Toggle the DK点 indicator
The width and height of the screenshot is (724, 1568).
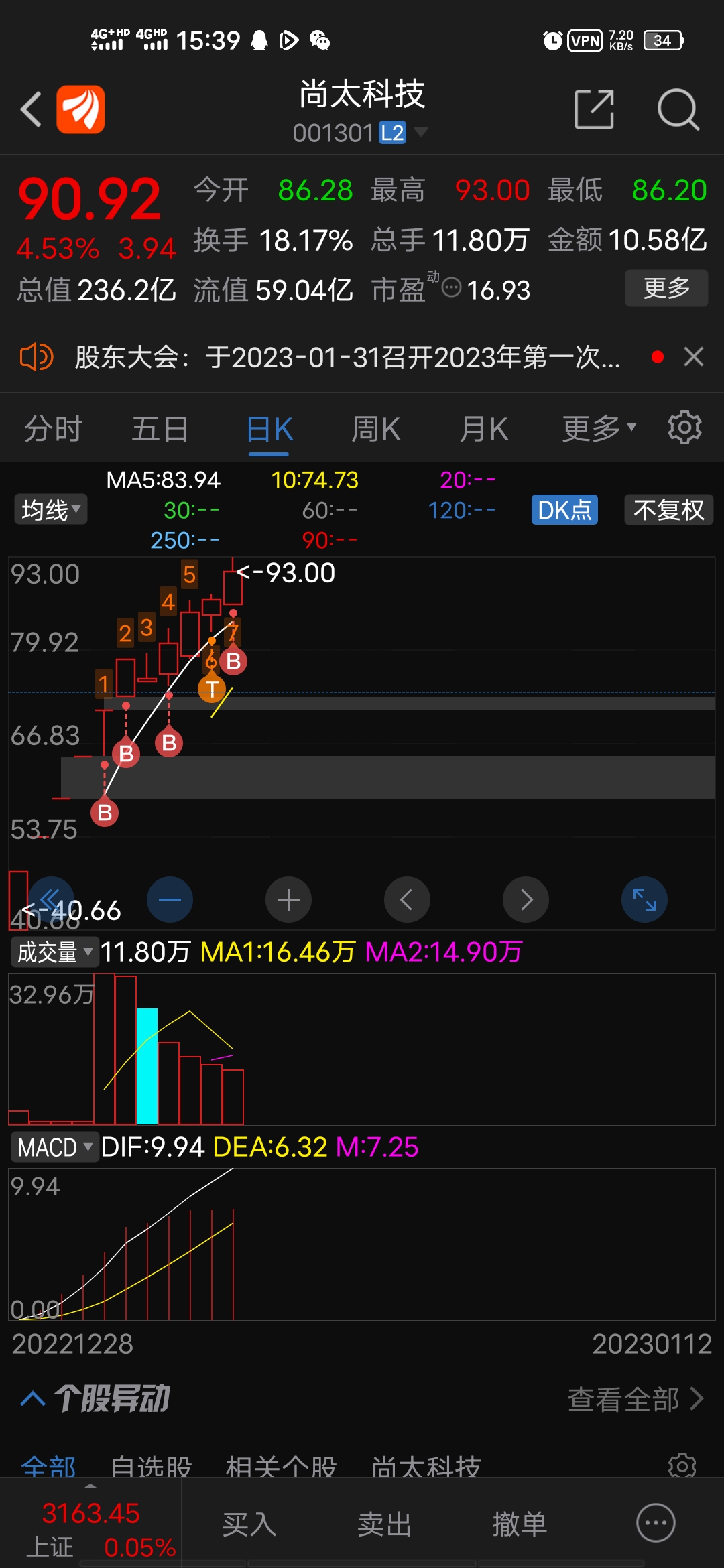564,510
